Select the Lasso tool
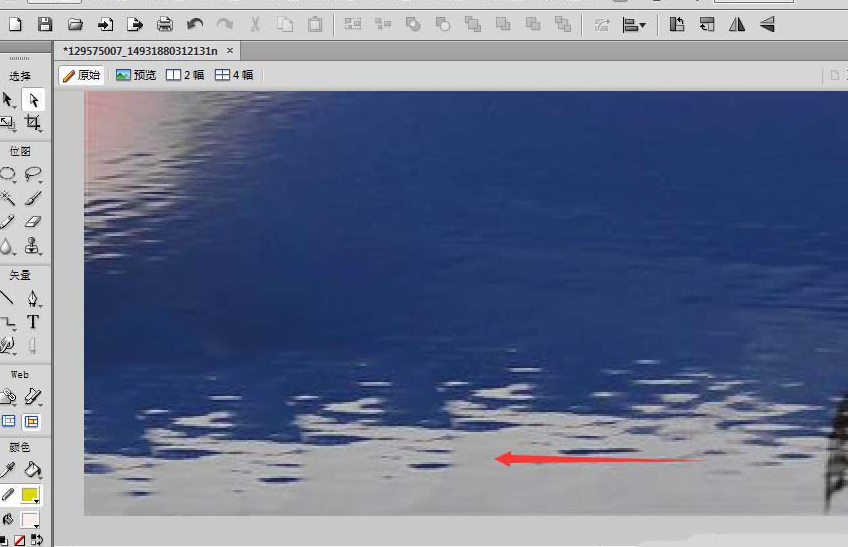 tap(33, 174)
